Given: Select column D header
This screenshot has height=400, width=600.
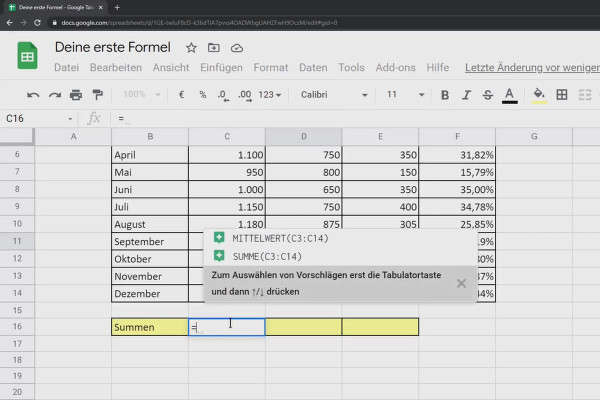Looking at the screenshot, I should [303, 136].
